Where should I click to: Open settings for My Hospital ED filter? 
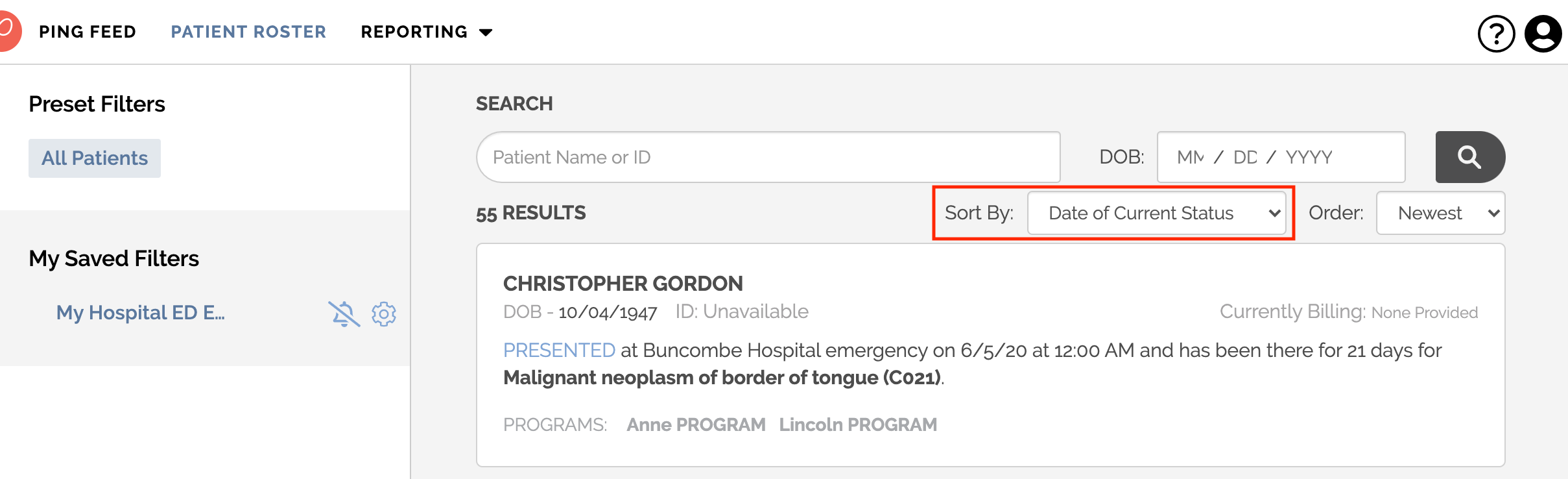coord(385,313)
